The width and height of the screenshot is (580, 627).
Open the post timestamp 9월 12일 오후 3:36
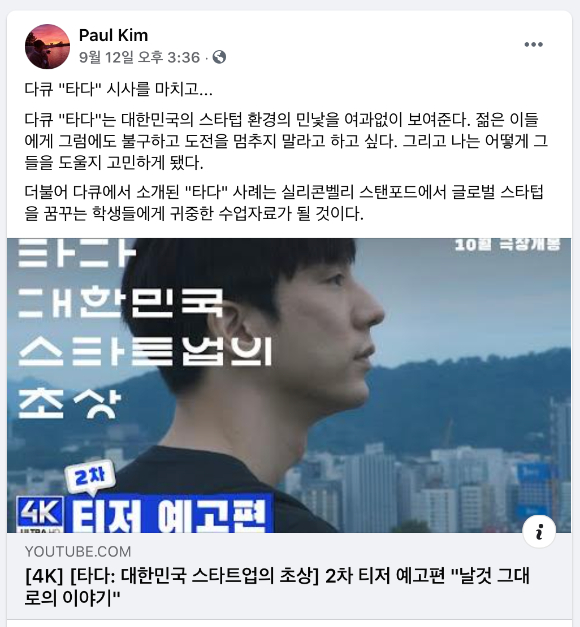pos(139,58)
